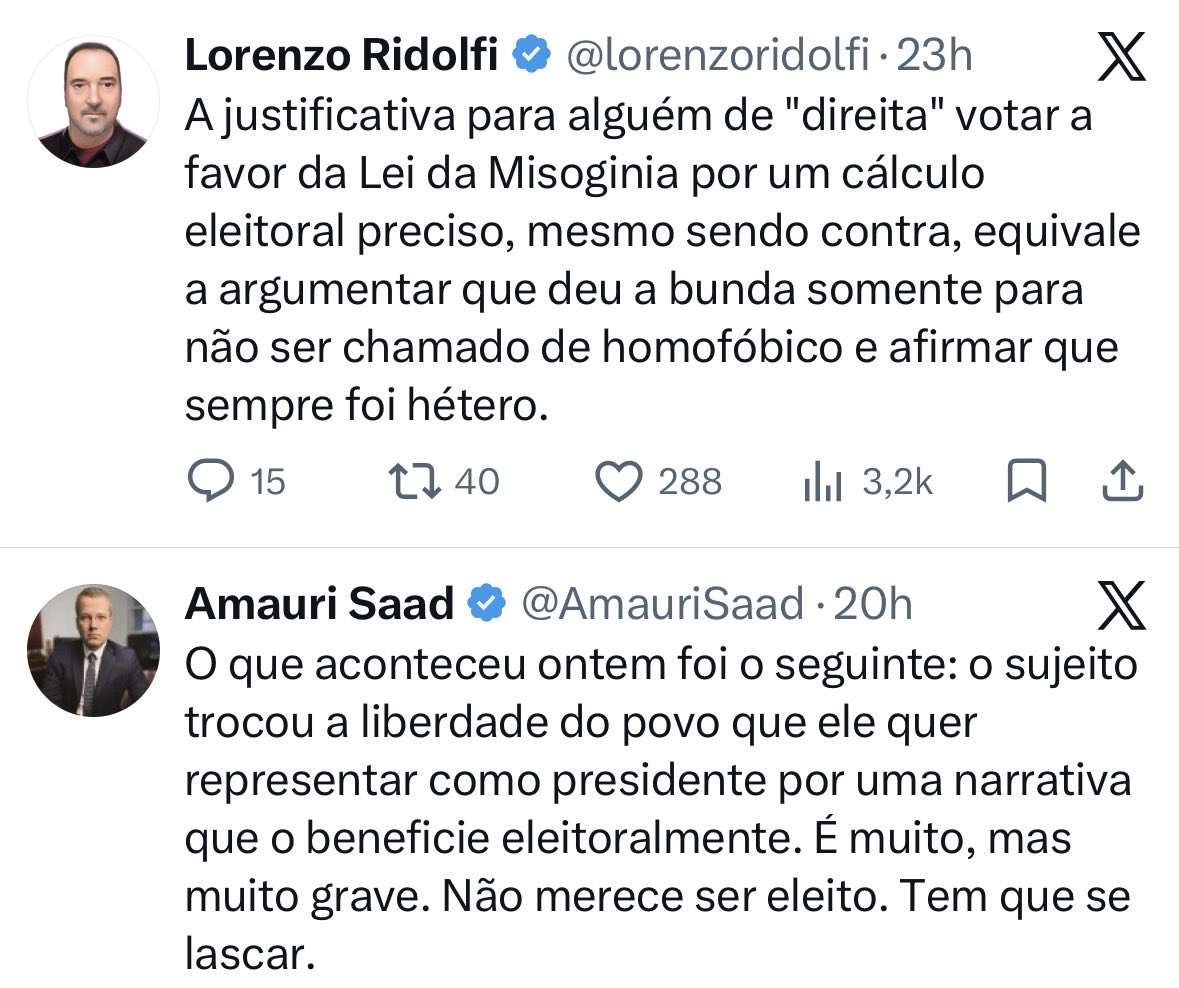Click the tweet text starting "O que aconteceu ontem"

pyautogui.click(x=660, y=810)
